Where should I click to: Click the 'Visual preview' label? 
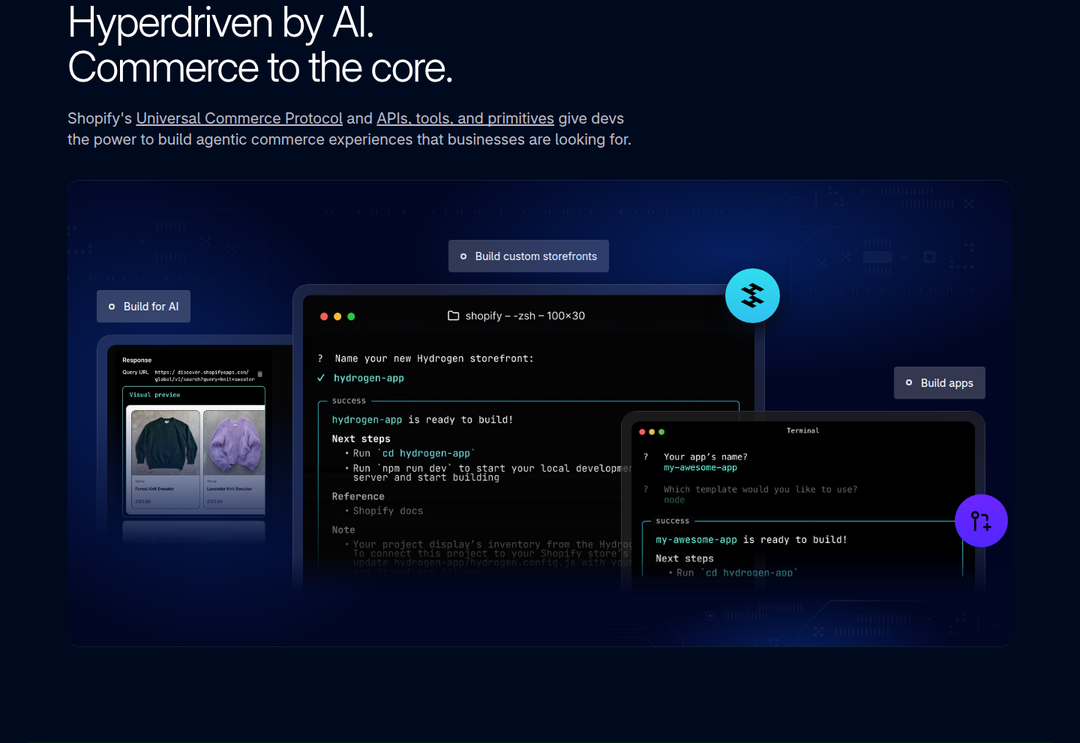coord(154,395)
